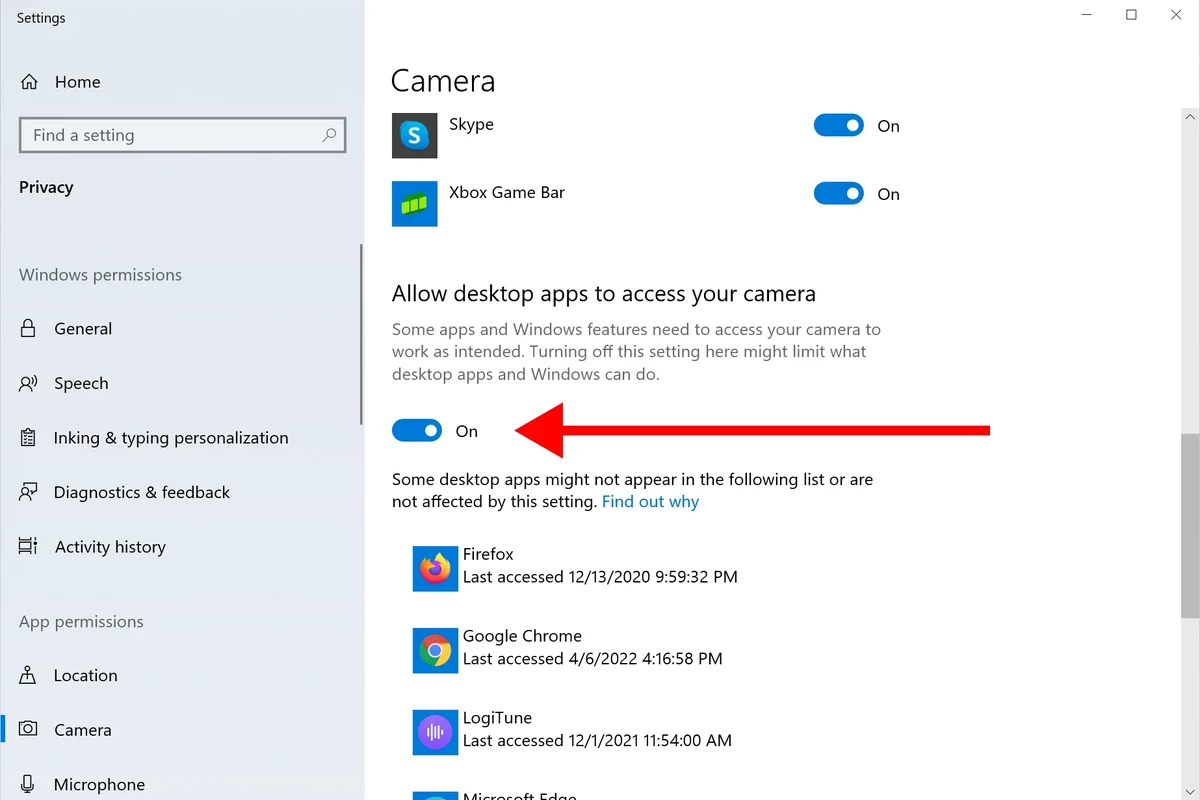Click the Microphone icon in the sidebar

(x=28, y=784)
